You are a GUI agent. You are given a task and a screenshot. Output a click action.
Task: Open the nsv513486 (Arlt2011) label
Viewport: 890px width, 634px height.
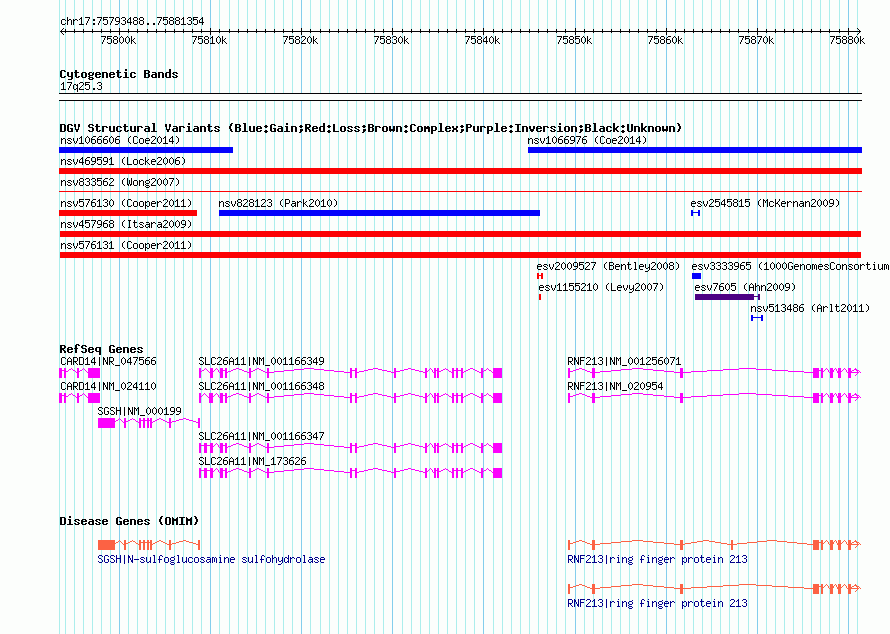(810, 308)
